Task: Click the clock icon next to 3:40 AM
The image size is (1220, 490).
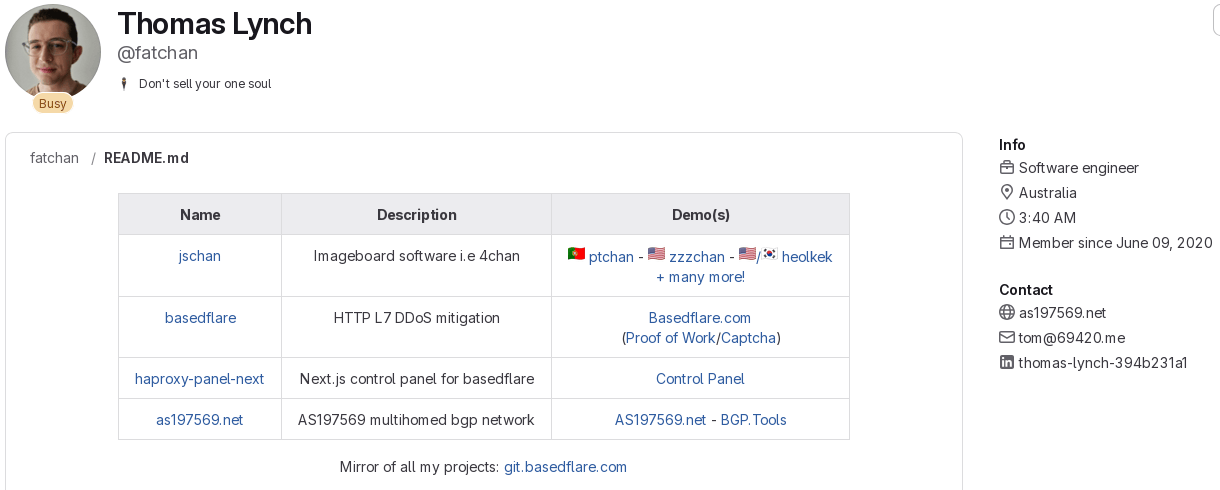Action: point(1007,218)
